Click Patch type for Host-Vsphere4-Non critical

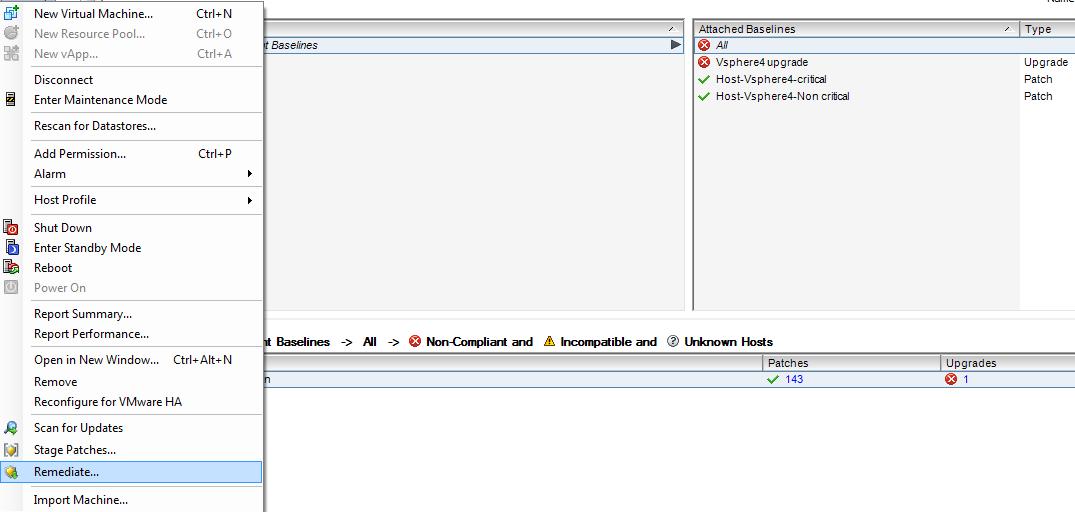(x=1038, y=96)
